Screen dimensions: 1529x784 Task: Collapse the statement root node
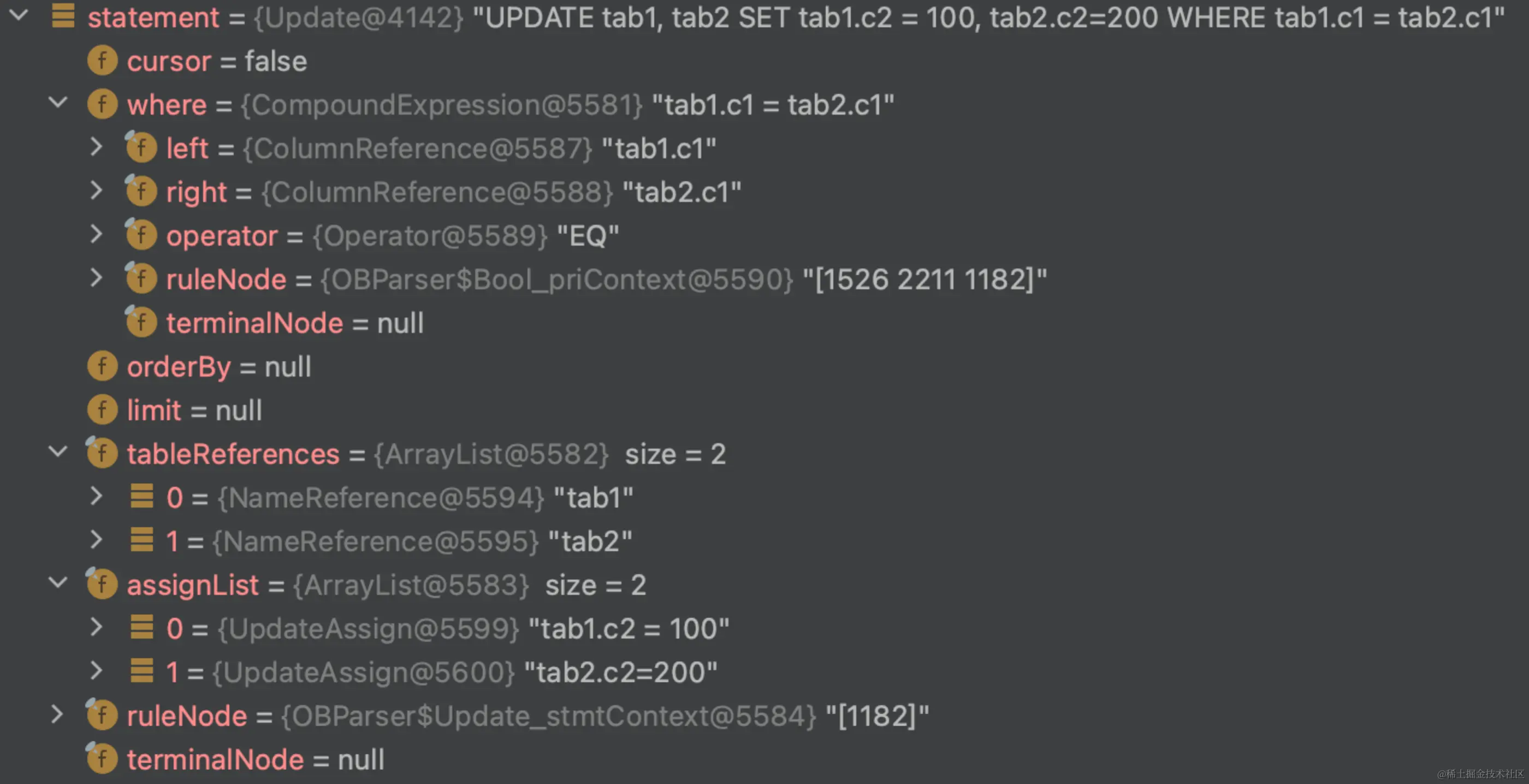19,16
